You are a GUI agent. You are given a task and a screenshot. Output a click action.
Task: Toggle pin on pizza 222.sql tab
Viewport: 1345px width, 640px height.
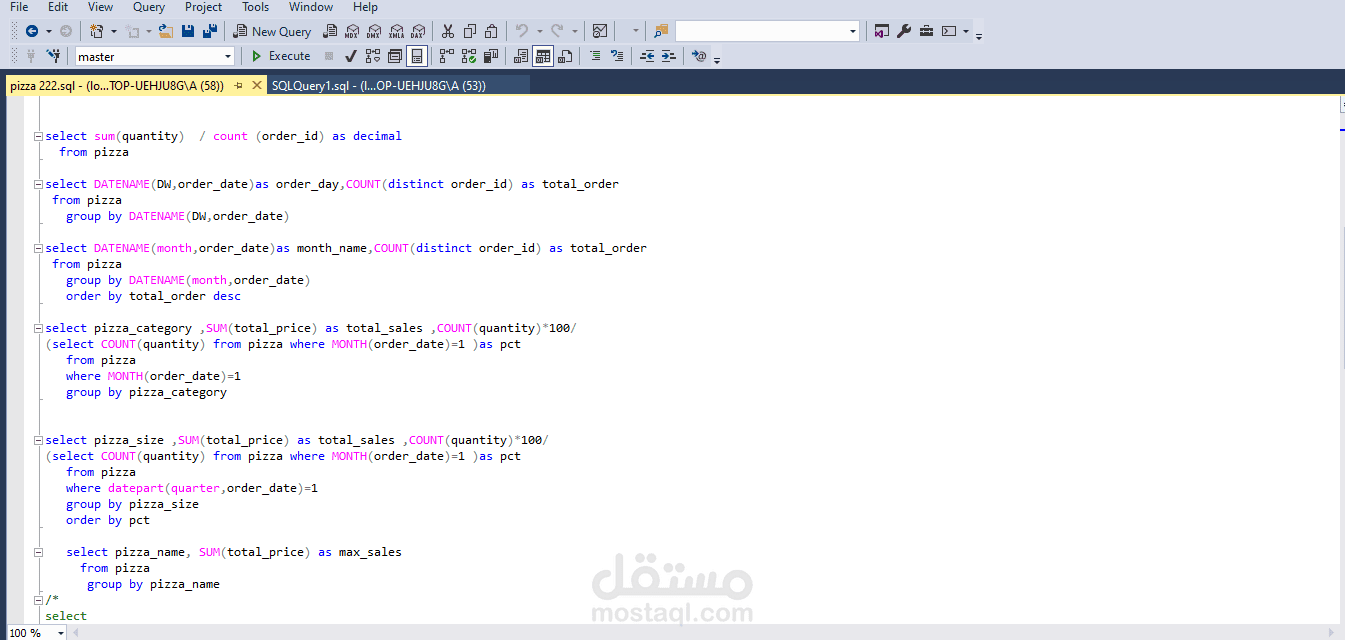238,86
